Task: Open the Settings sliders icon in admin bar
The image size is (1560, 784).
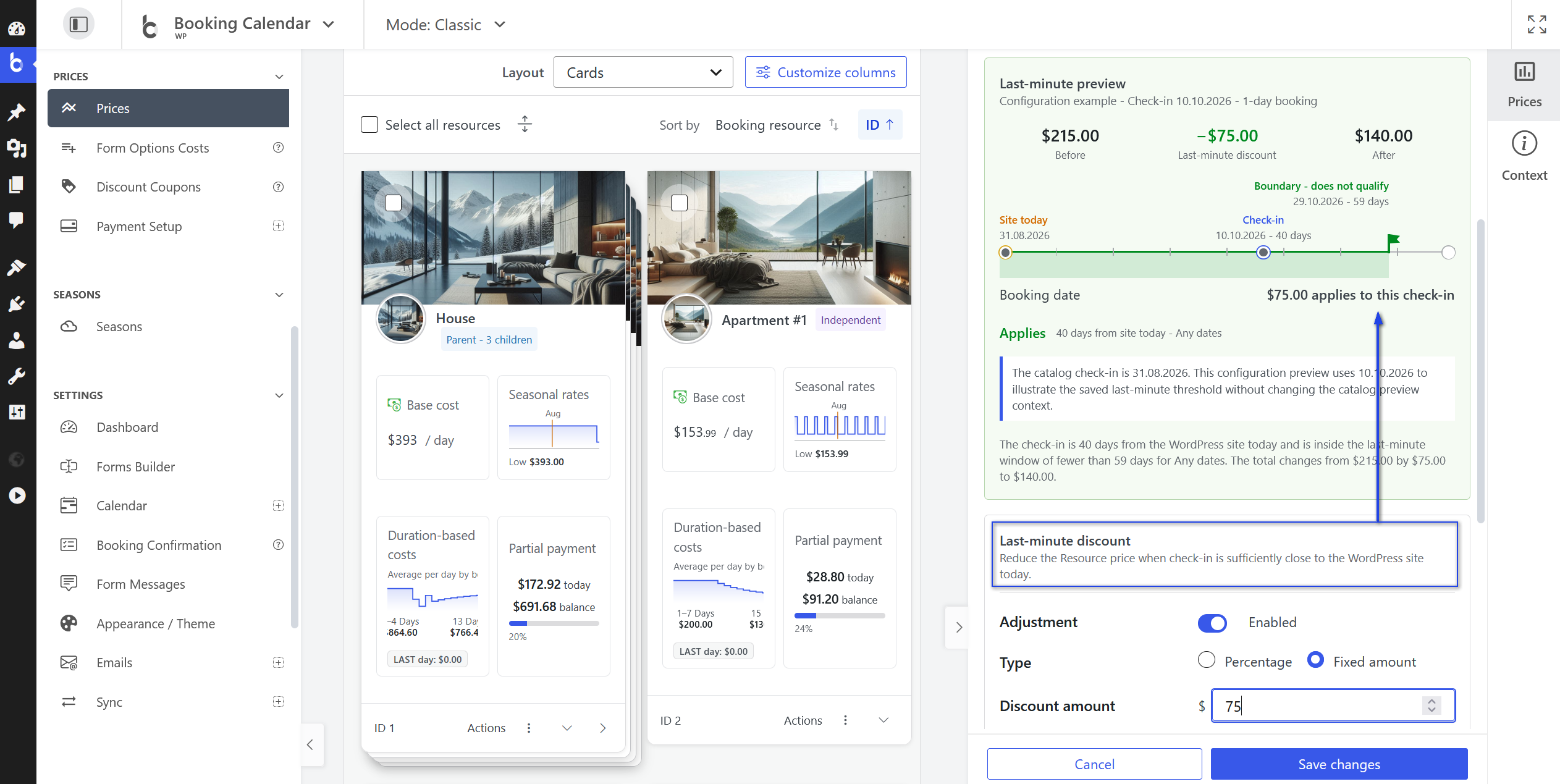Action: (x=17, y=412)
